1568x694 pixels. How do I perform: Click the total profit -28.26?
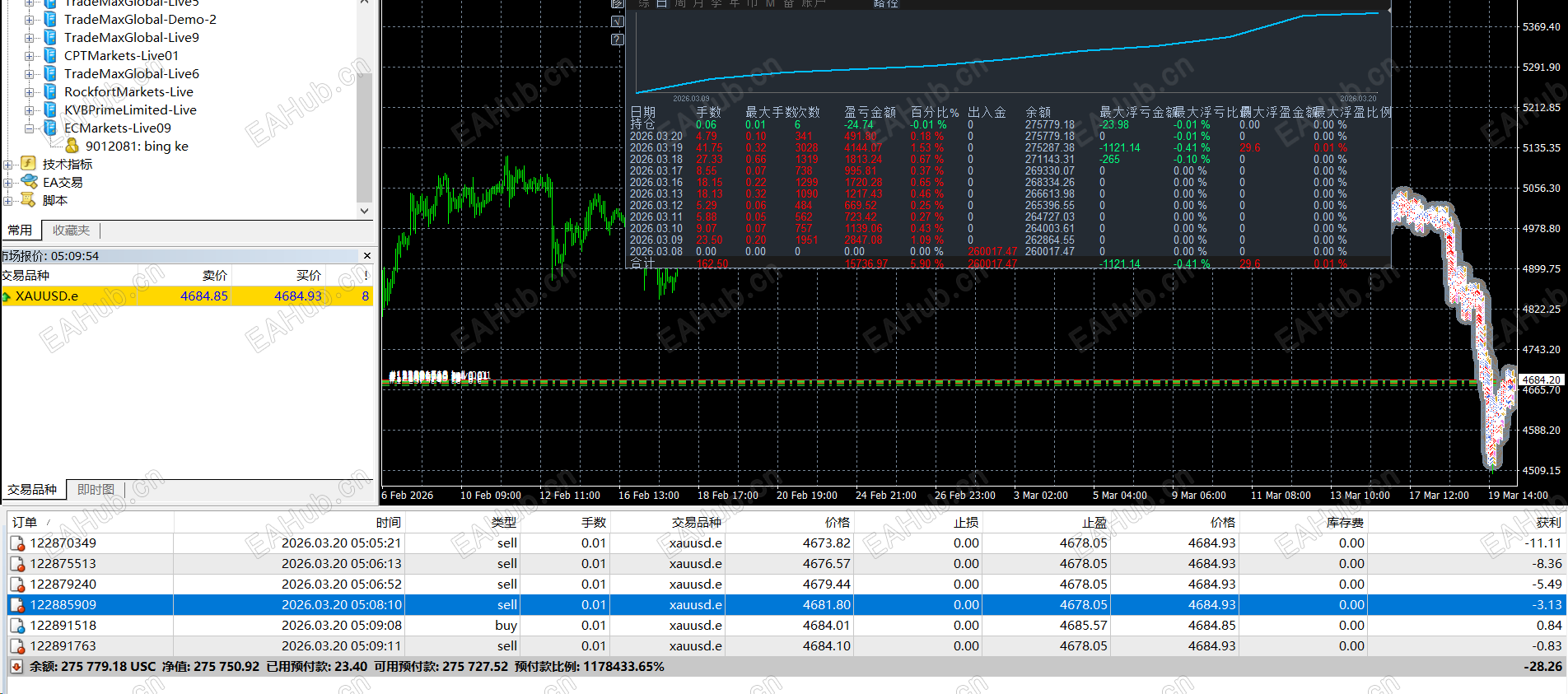coord(1544,667)
